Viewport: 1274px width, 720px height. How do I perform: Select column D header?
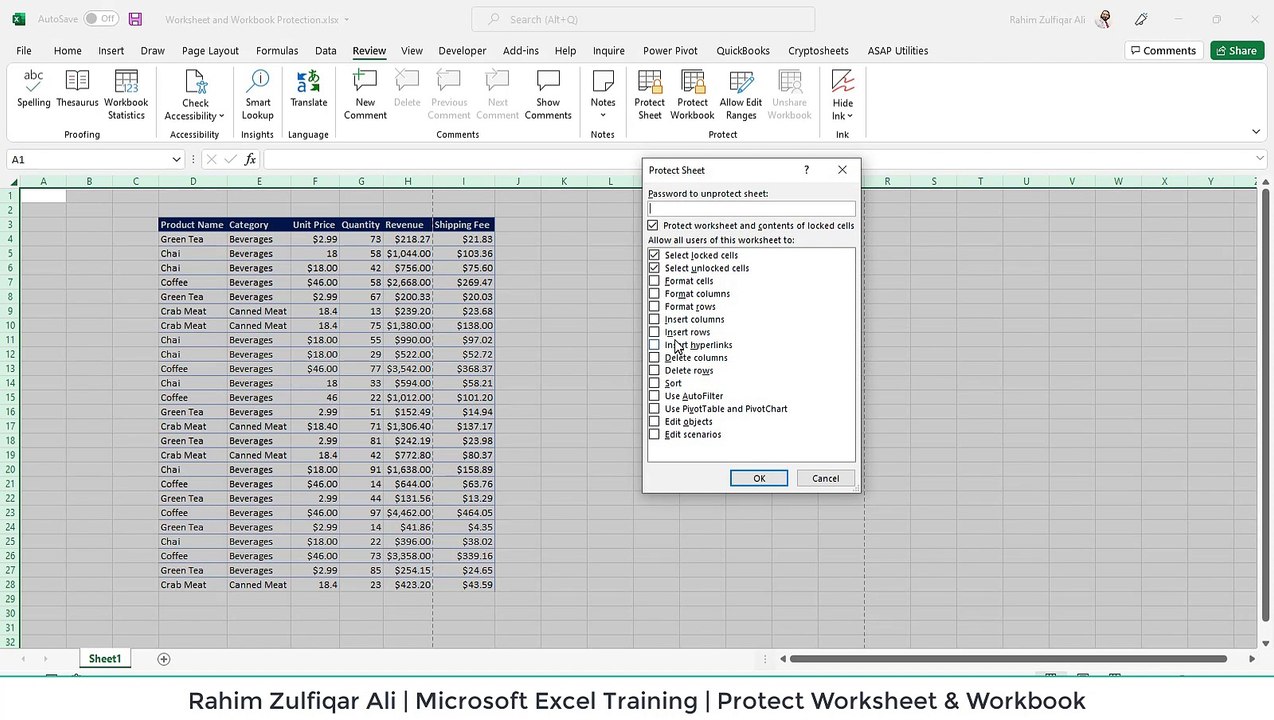(x=193, y=181)
